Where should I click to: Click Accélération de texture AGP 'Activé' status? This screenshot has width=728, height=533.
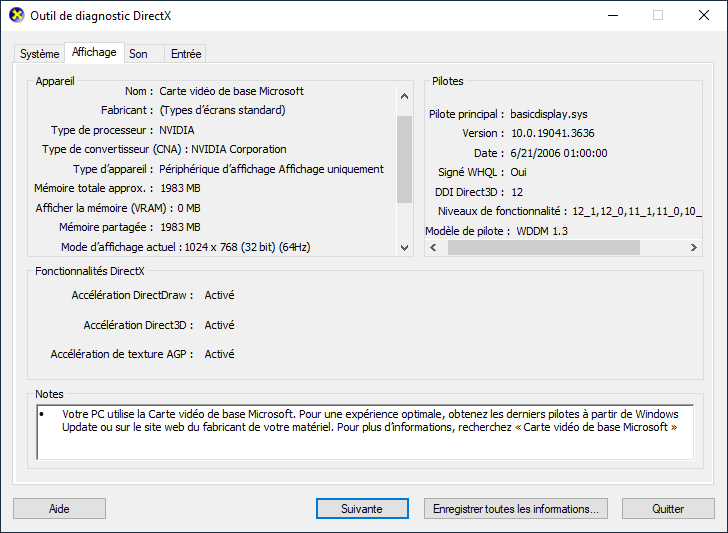point(220,354)
